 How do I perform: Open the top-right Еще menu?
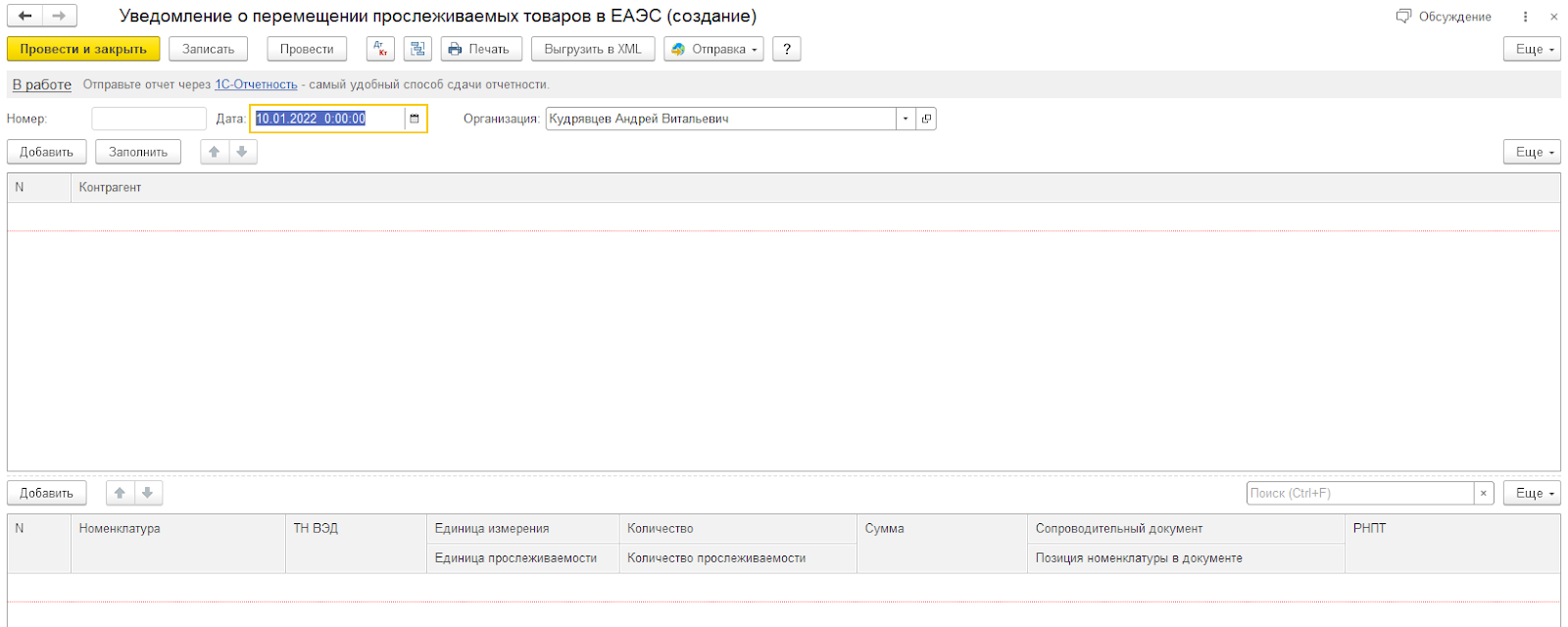coord(1532,49)
